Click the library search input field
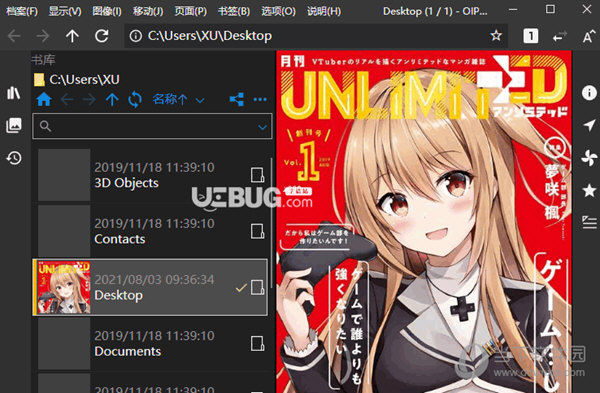 point(152,126)
